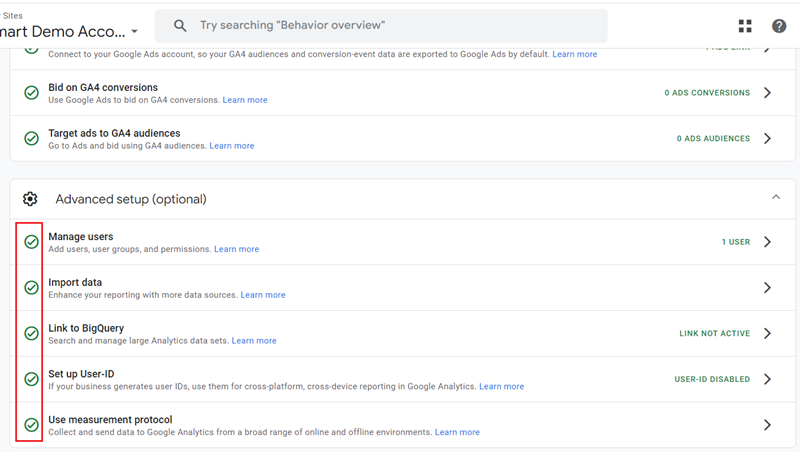Open Manage users row arrow
The image size is (800, 452).
pyautogui.click(x=767, y=242)
